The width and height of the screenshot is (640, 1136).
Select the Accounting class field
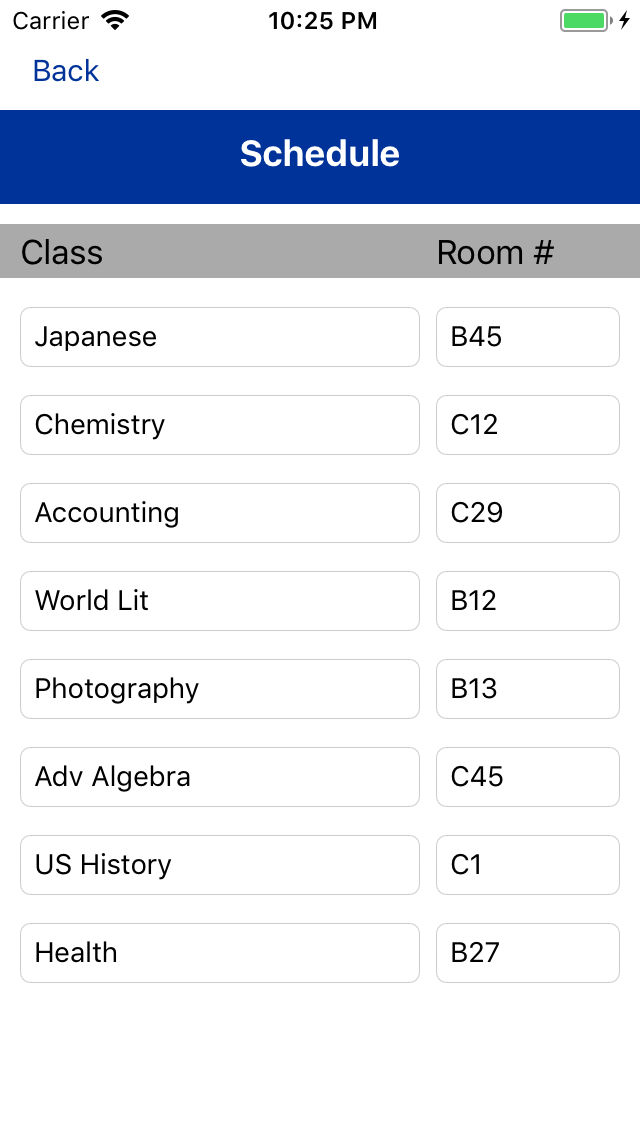click(219, 513)
